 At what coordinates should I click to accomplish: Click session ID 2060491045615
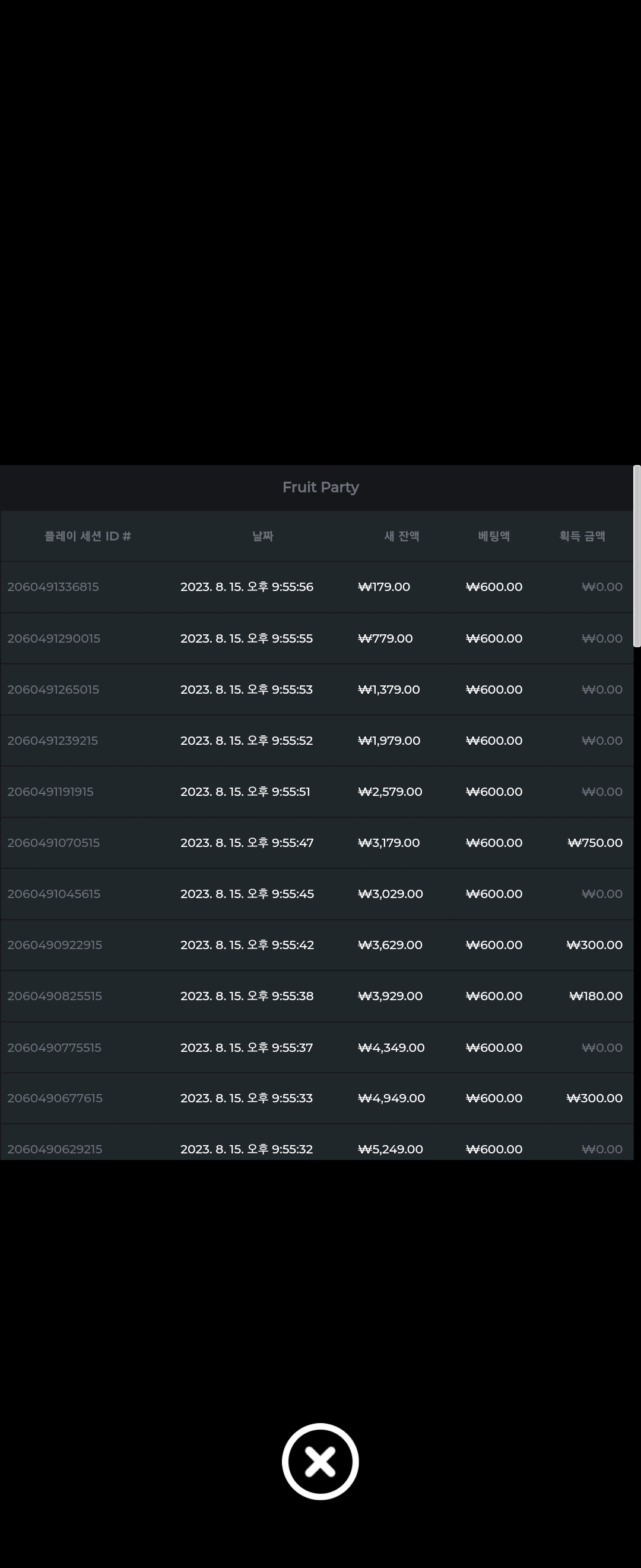click(x=53, y=894)
